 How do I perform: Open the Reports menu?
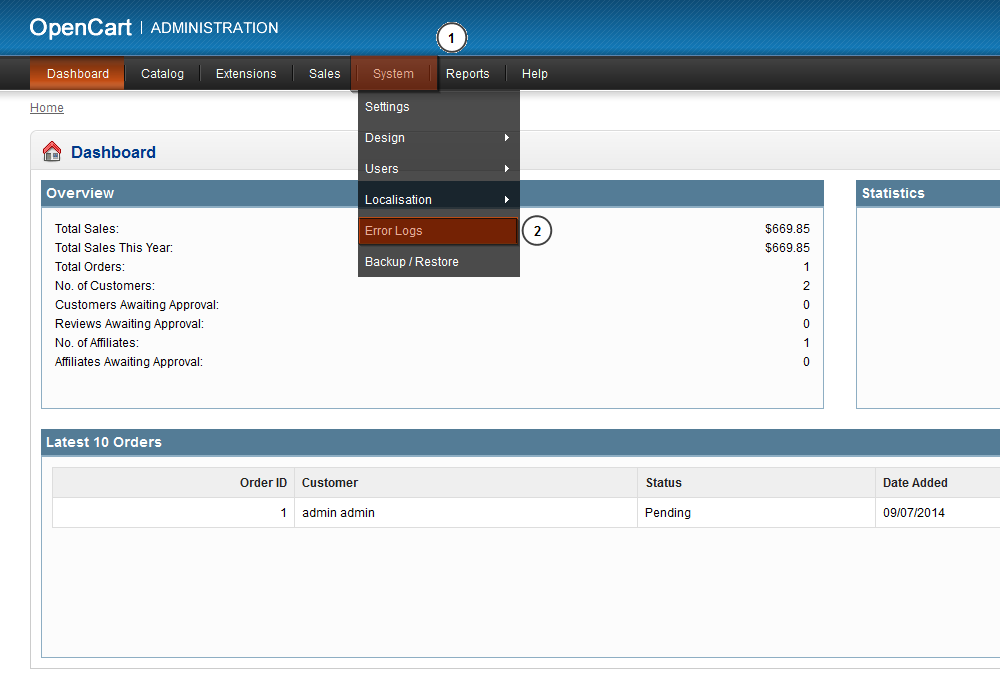point(467,73)
